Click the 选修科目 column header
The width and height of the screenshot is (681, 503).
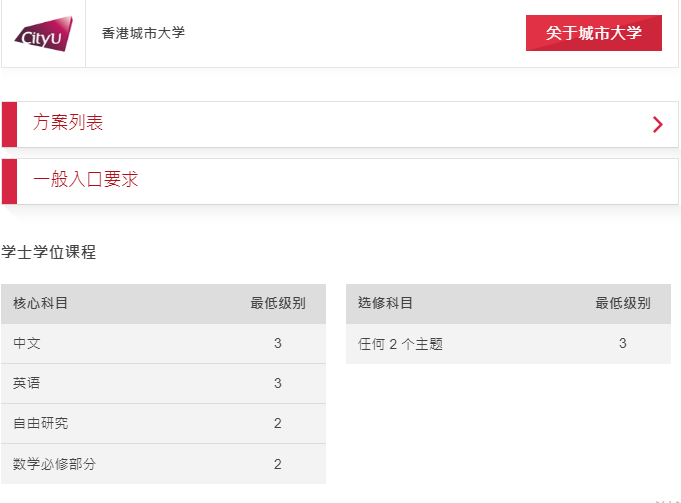pos(385,303)
